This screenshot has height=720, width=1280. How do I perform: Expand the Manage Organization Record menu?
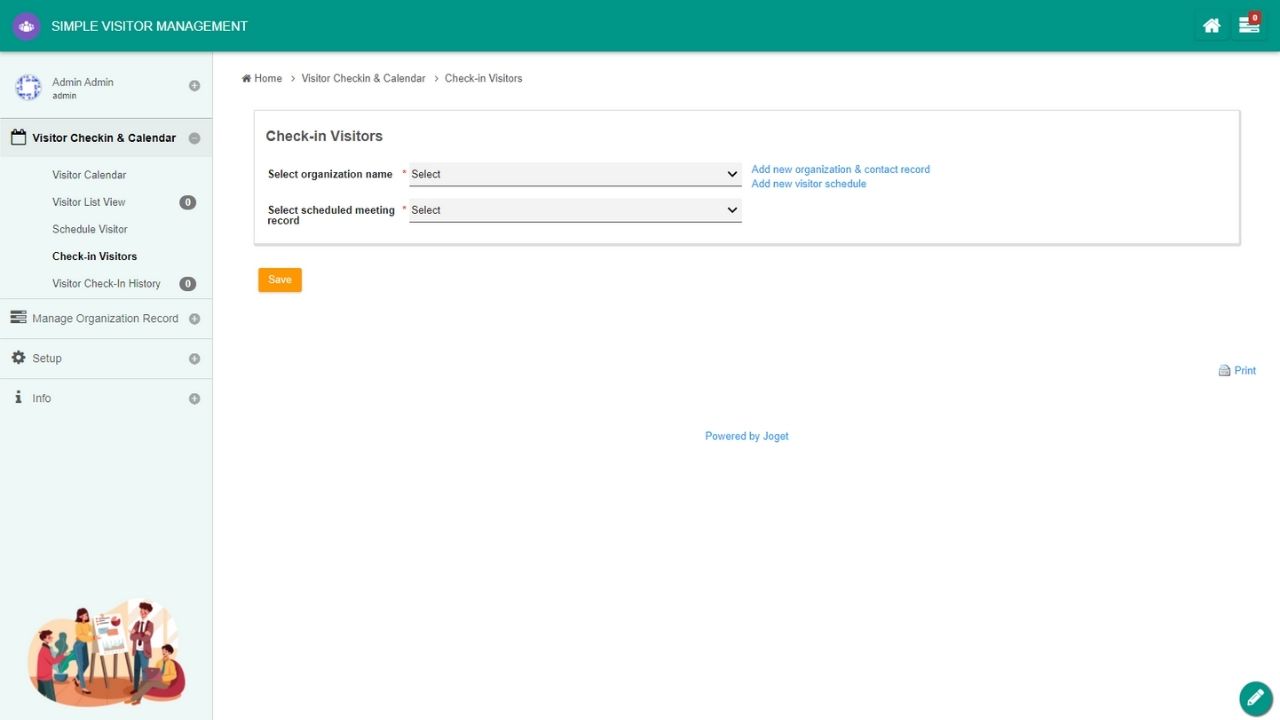(194, 319)
